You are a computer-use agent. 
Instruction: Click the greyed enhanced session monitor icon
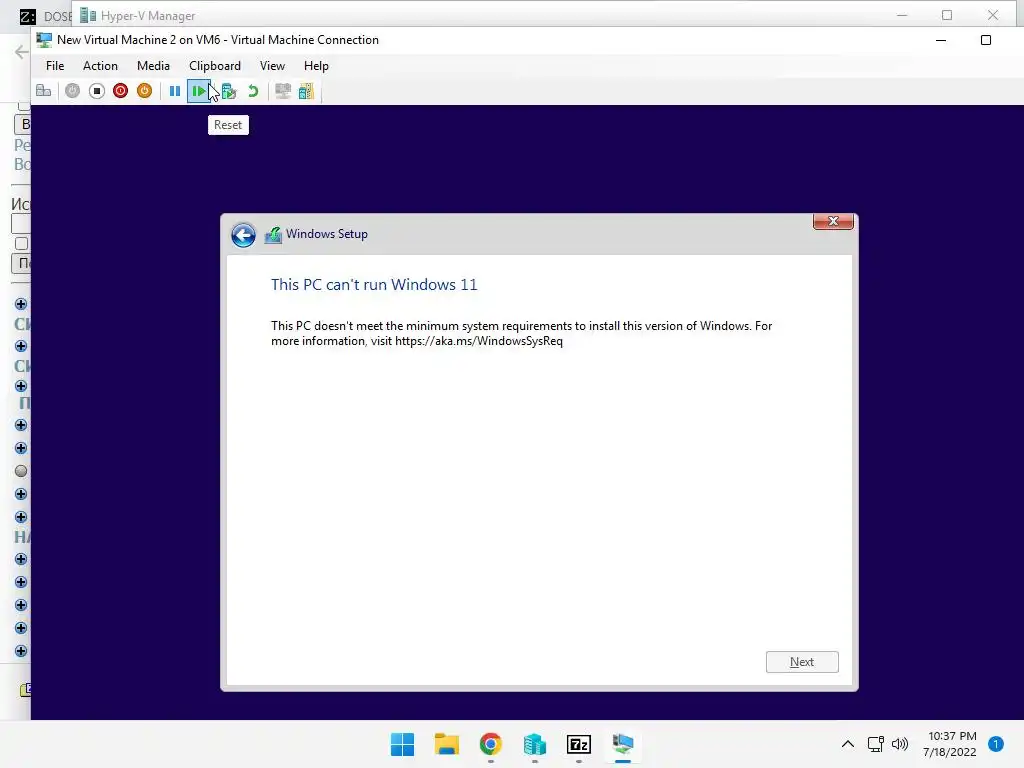point(283,91)
